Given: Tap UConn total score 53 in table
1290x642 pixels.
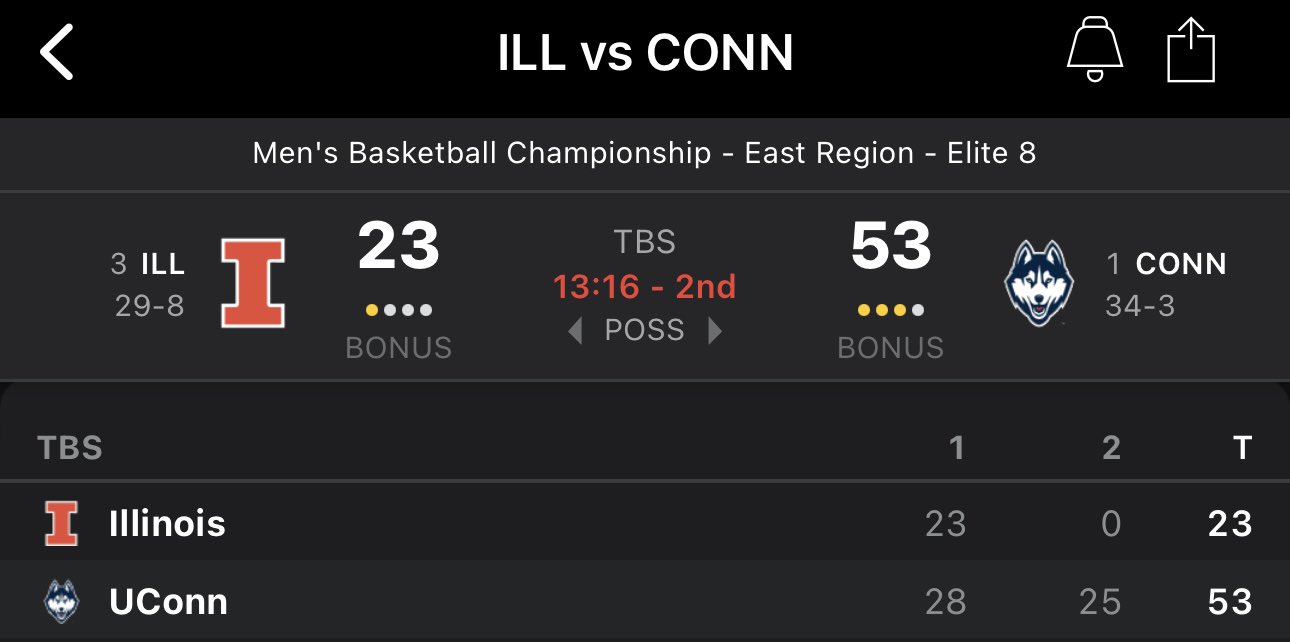Looking at the screenshot, I should (x=1229, y=602).
